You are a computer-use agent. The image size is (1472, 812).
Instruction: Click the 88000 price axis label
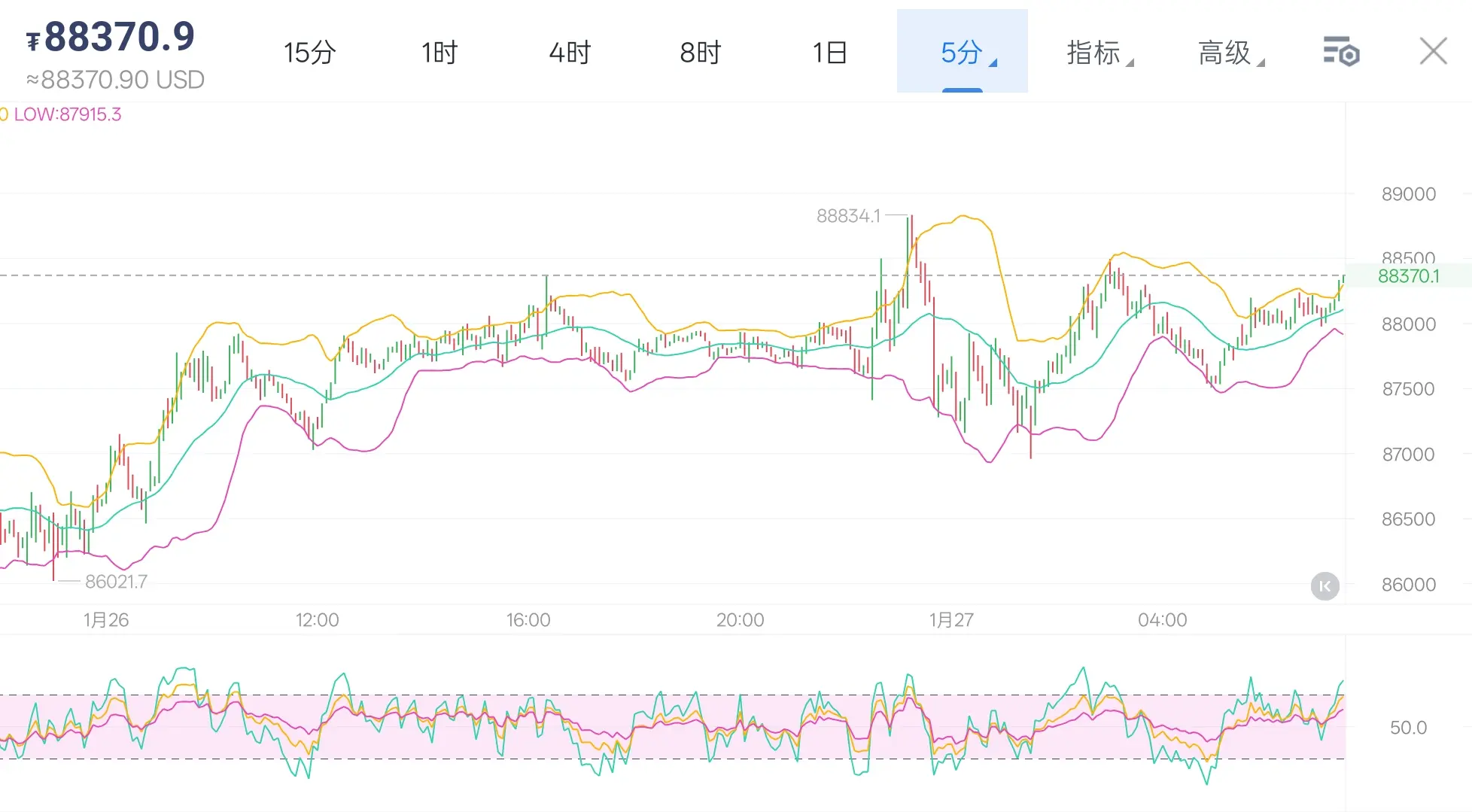(1408, 324)
